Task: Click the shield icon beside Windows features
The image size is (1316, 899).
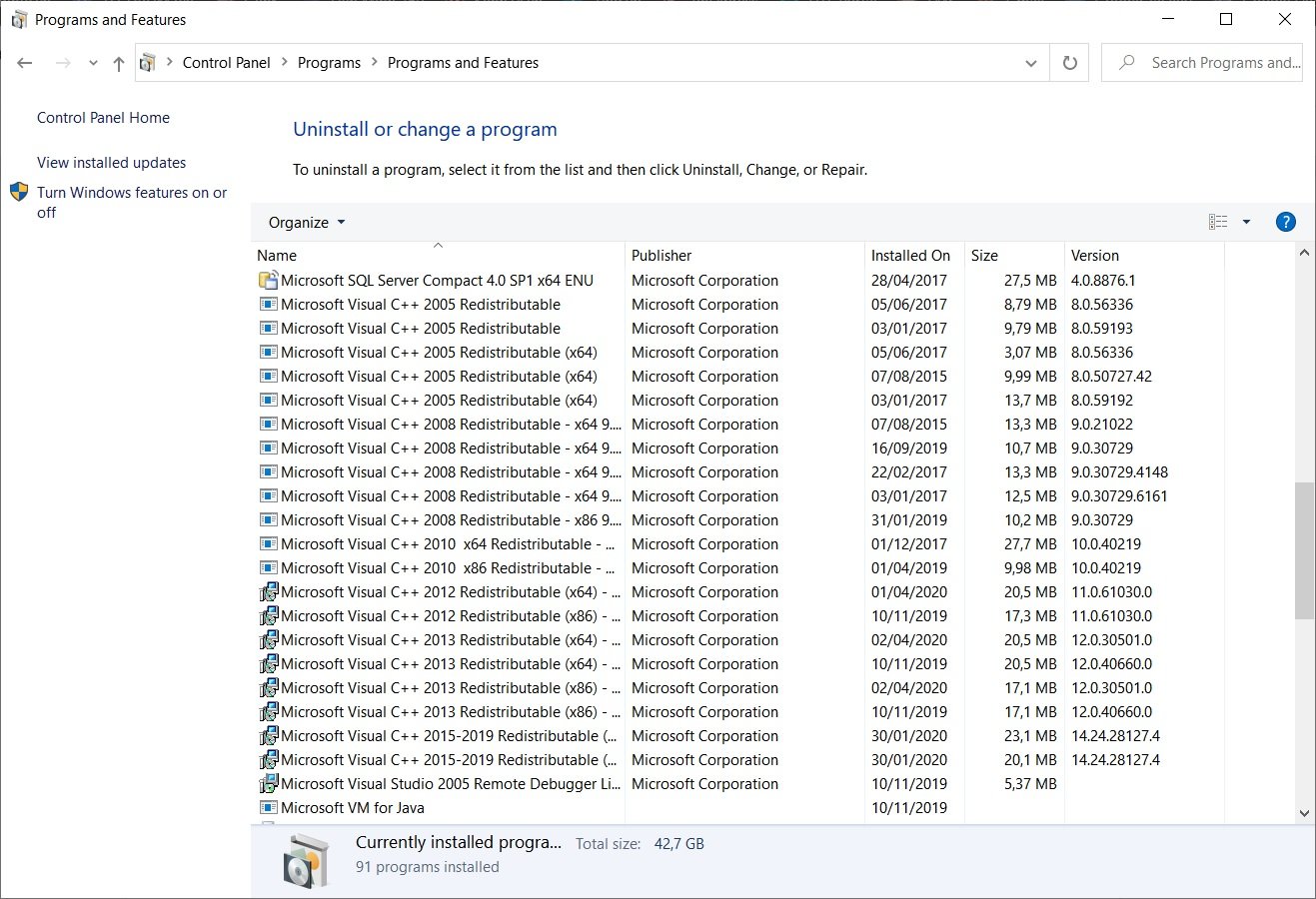Action: point(19,192)
